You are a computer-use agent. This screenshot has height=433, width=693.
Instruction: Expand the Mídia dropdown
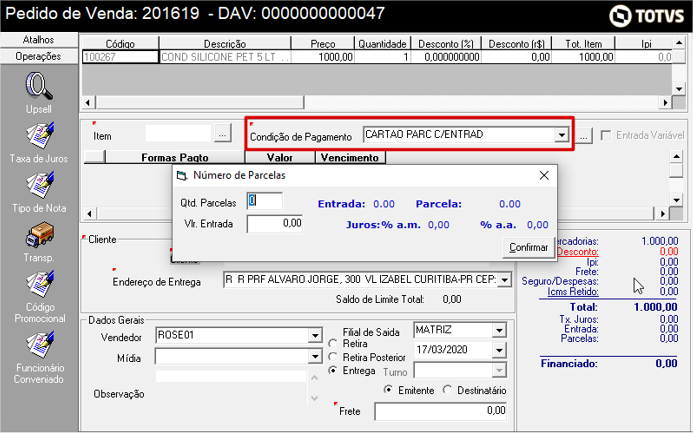[315, 357]
